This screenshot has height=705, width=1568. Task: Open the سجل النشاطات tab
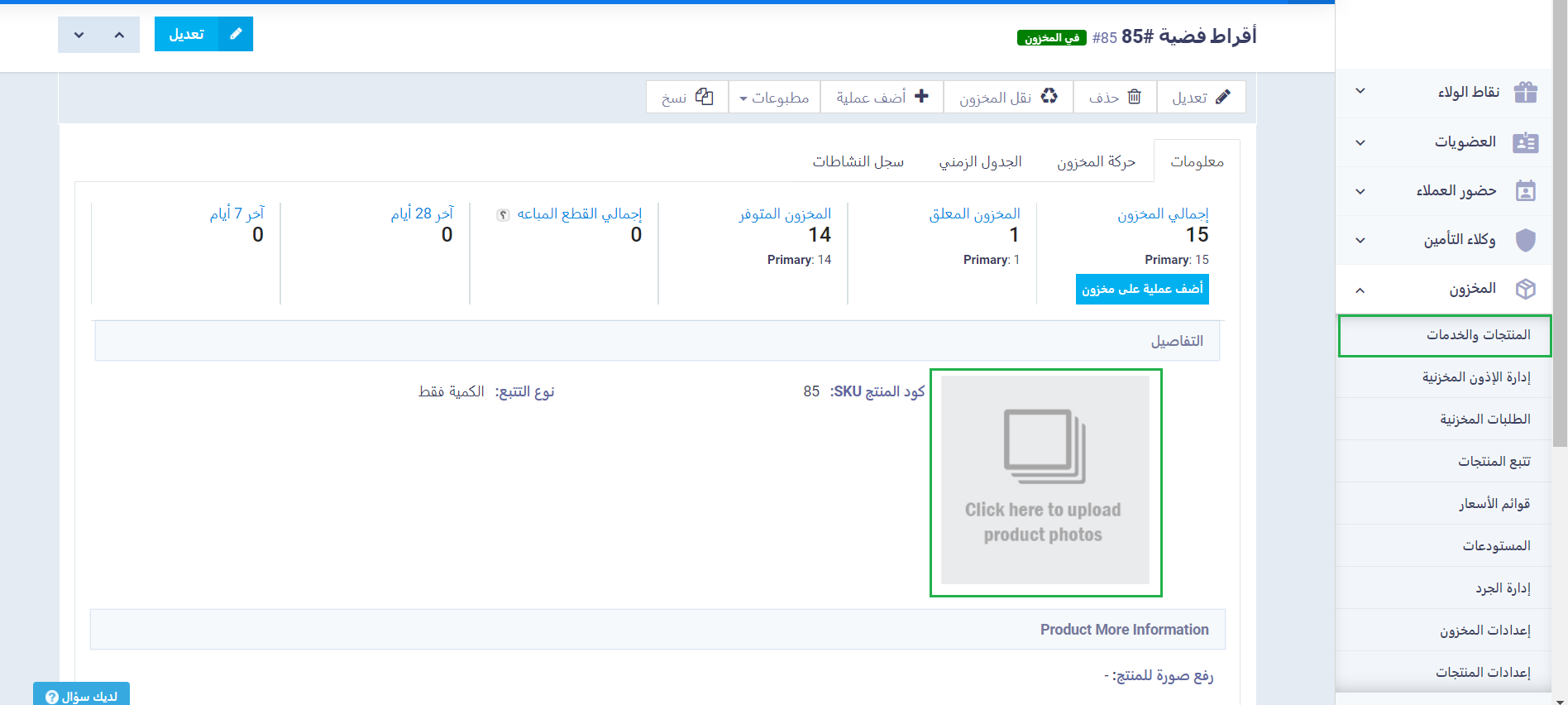point(858,161)
